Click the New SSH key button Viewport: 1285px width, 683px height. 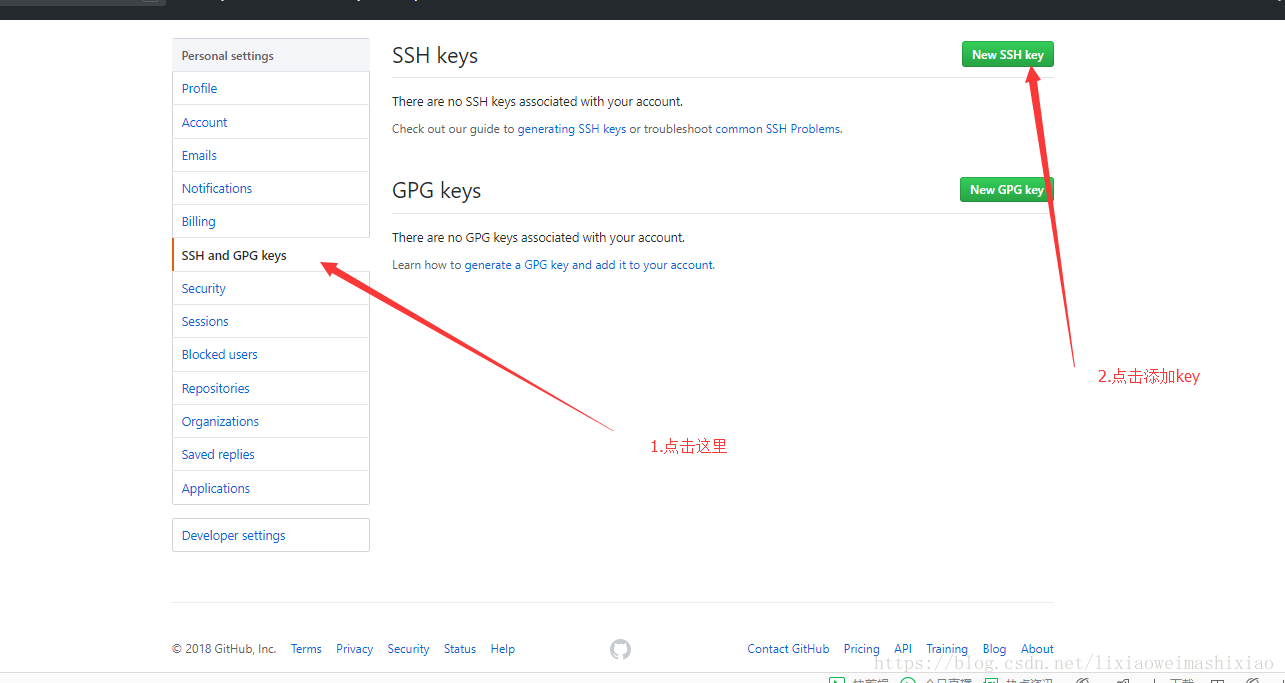[1007, 55]
